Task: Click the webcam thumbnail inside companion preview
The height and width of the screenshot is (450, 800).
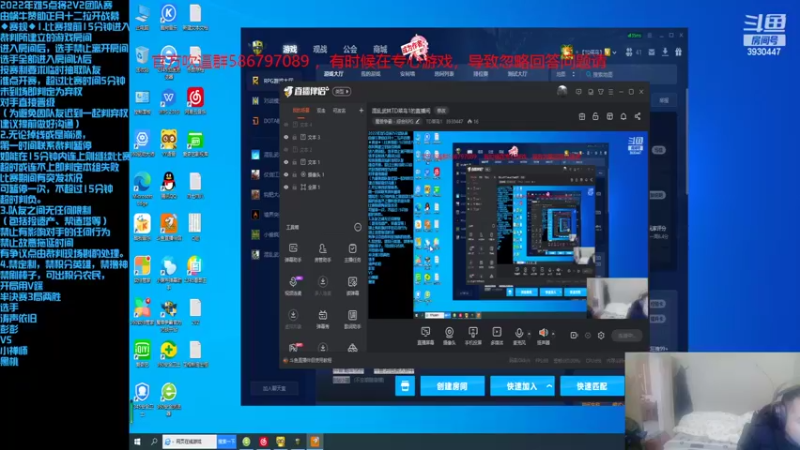Action: (x=617, y=298)
